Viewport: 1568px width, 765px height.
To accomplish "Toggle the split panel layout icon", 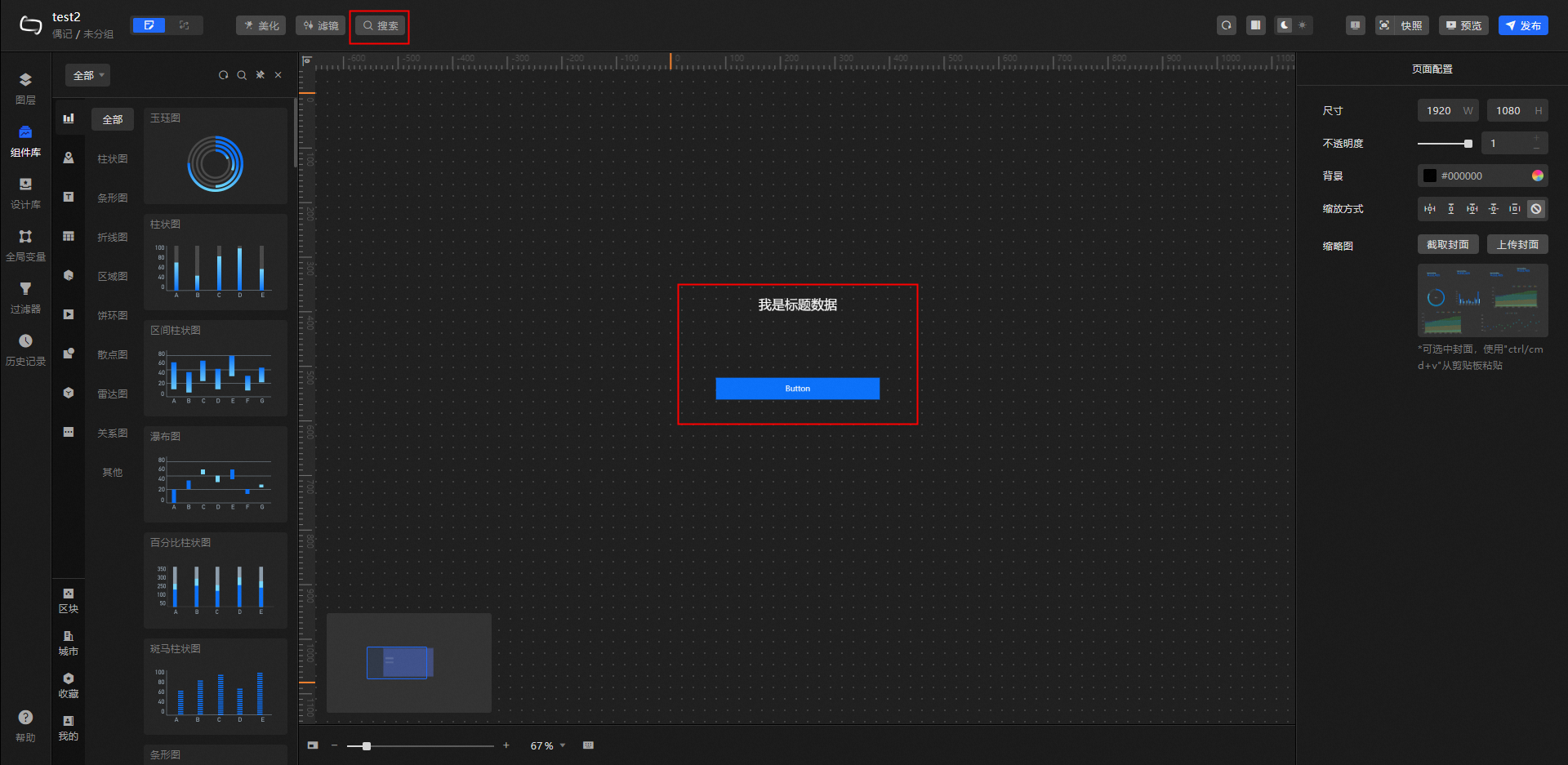I will tap(1255, 25).
